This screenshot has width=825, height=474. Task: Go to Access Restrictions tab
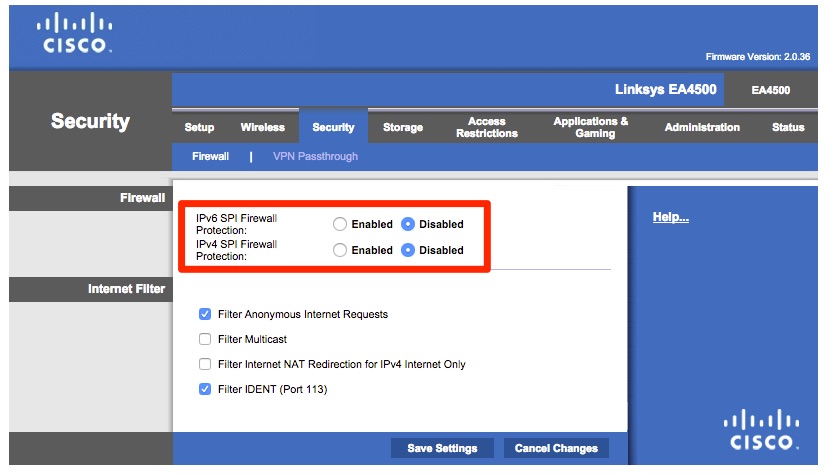pyautogui.click(x=487, y=127)
